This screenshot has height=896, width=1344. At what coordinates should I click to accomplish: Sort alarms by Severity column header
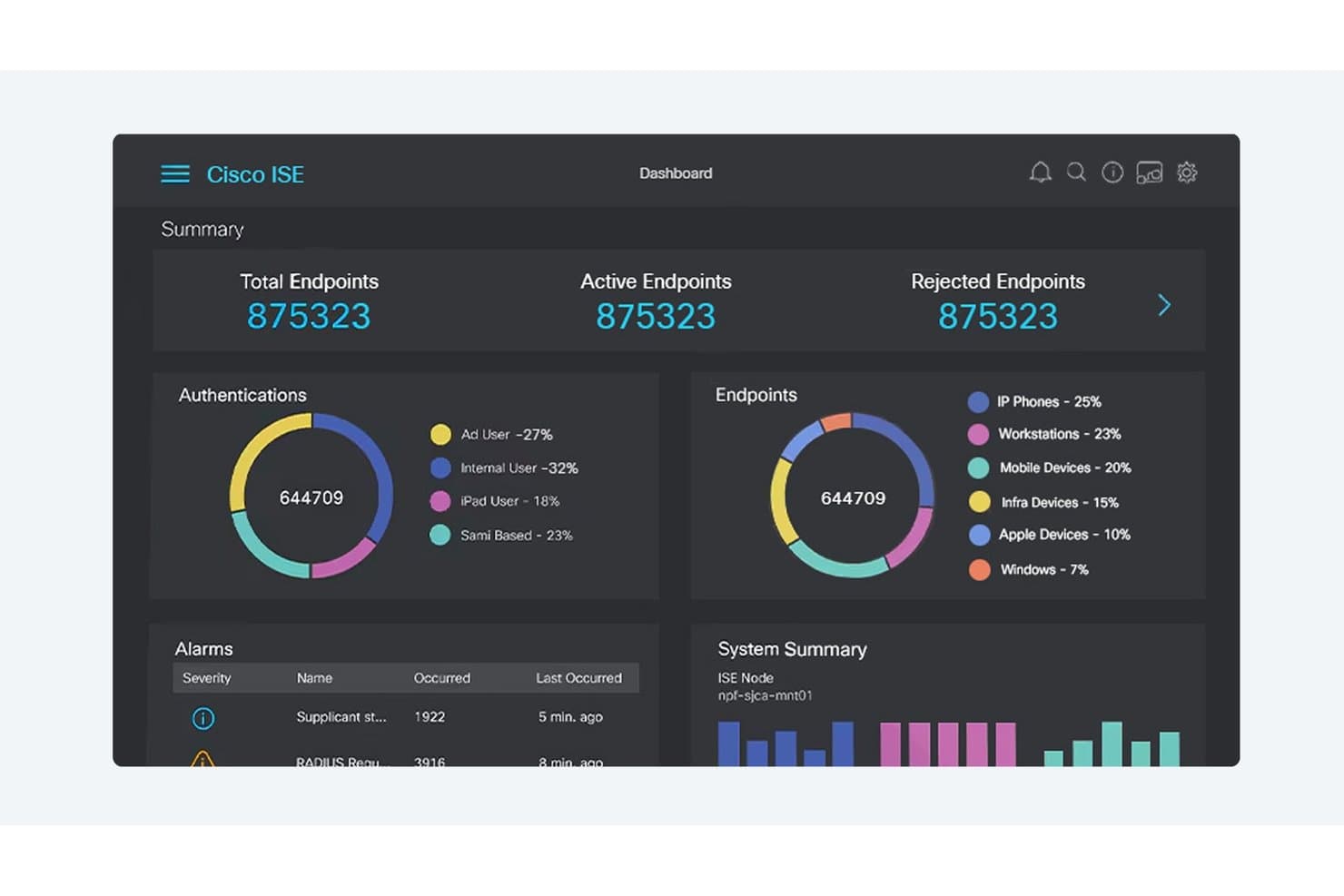[206, 678]
